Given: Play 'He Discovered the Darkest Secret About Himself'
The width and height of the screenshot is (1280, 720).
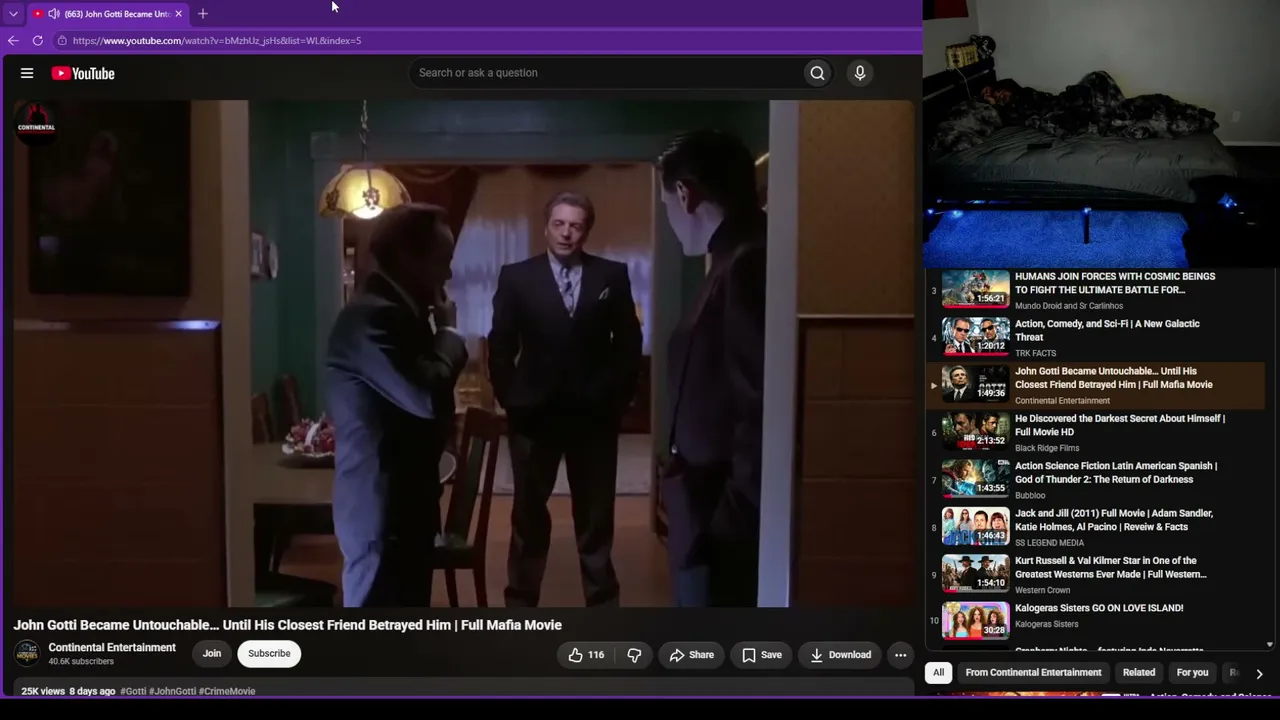Looking at the screenshot, I should click(x=1120, y=425).
